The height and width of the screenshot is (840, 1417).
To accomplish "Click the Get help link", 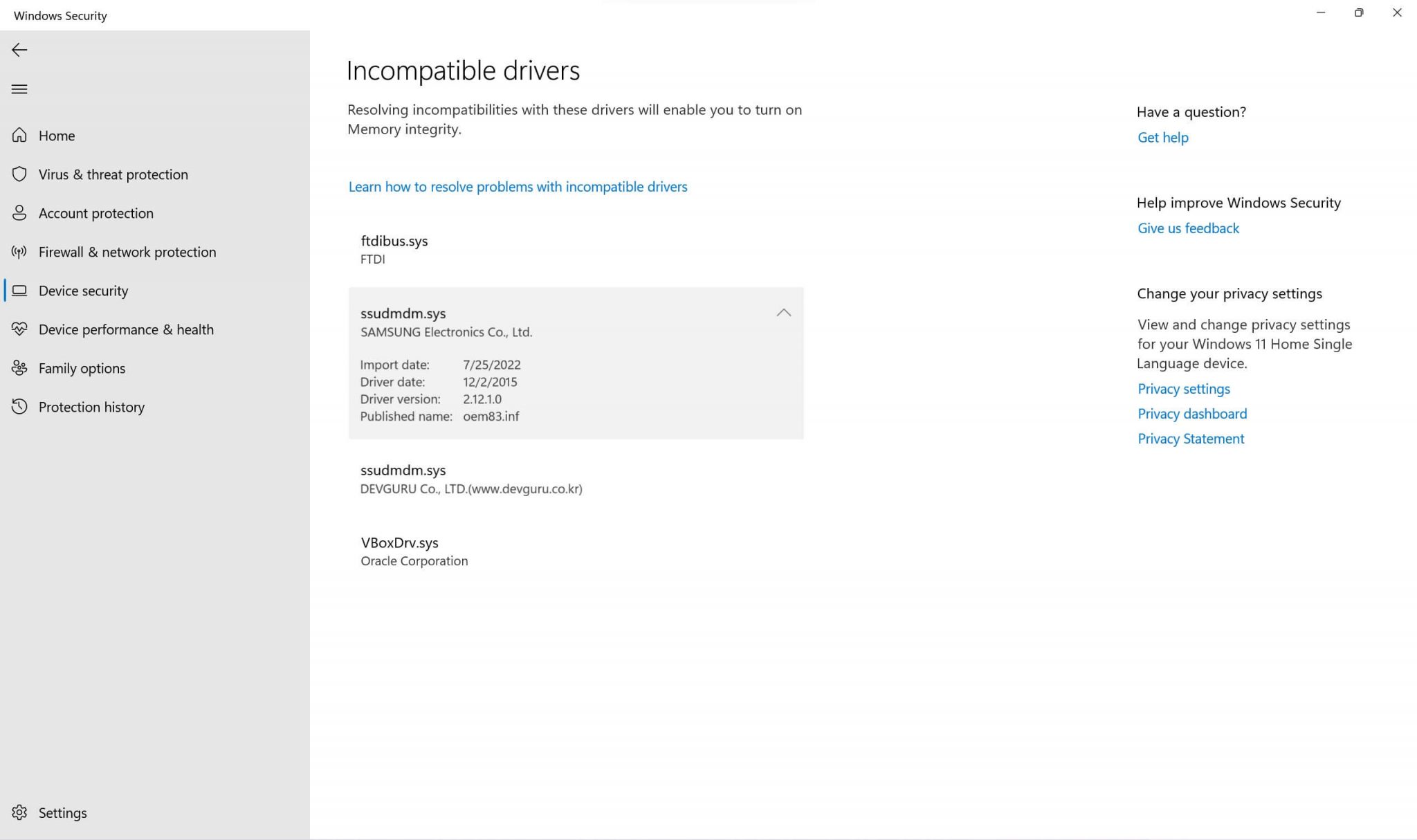I will (x=1162, y=137).
